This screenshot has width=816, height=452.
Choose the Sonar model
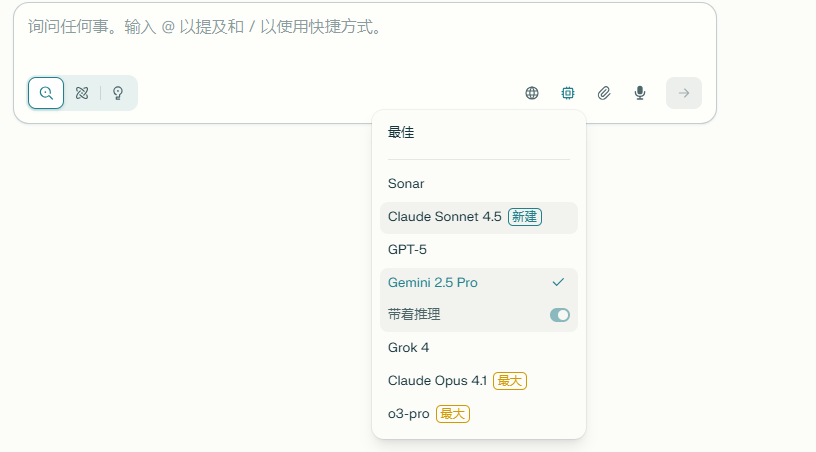tap(479, 184)
